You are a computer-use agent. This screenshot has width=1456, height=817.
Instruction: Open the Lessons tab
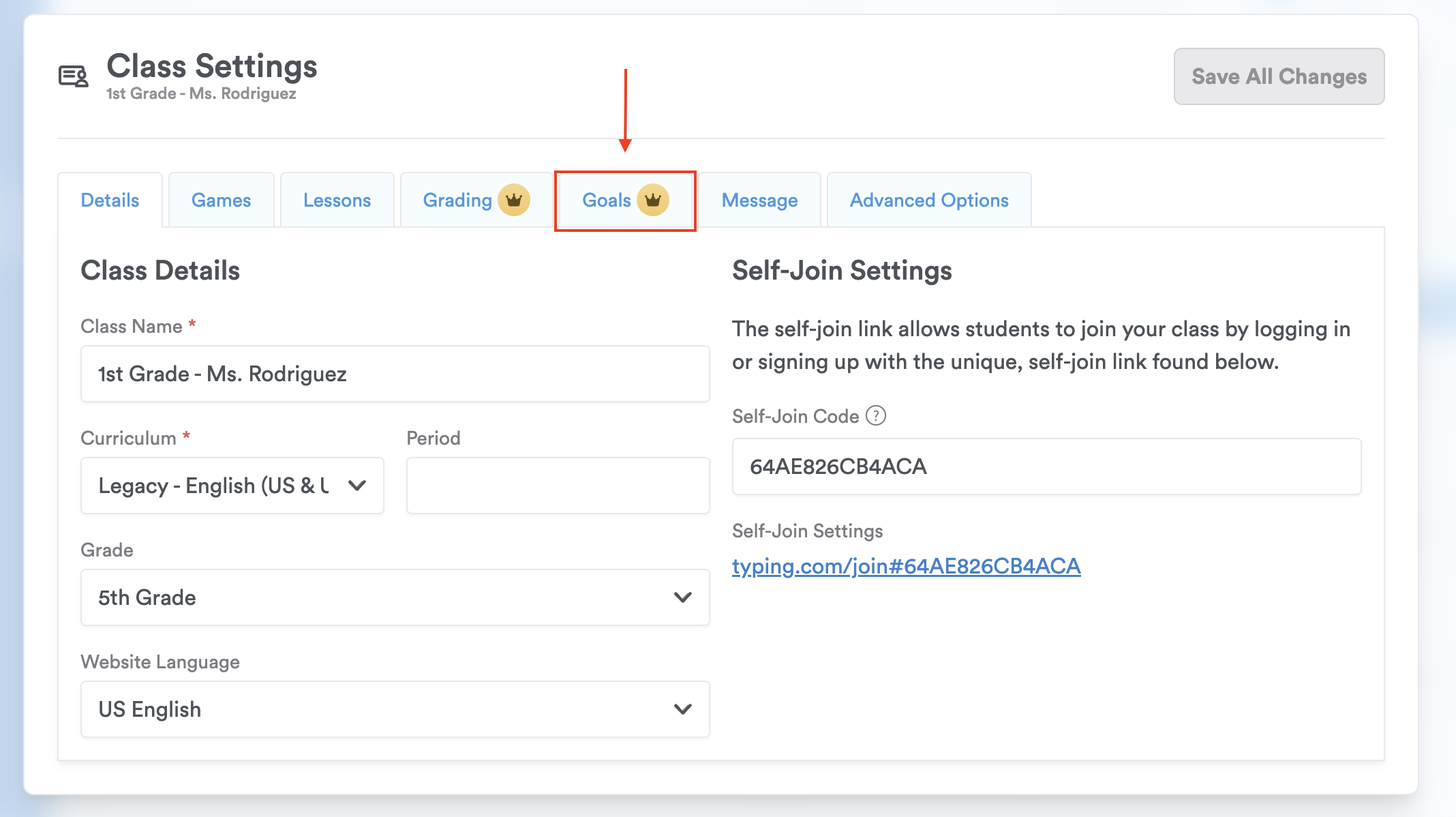[337, 200]
